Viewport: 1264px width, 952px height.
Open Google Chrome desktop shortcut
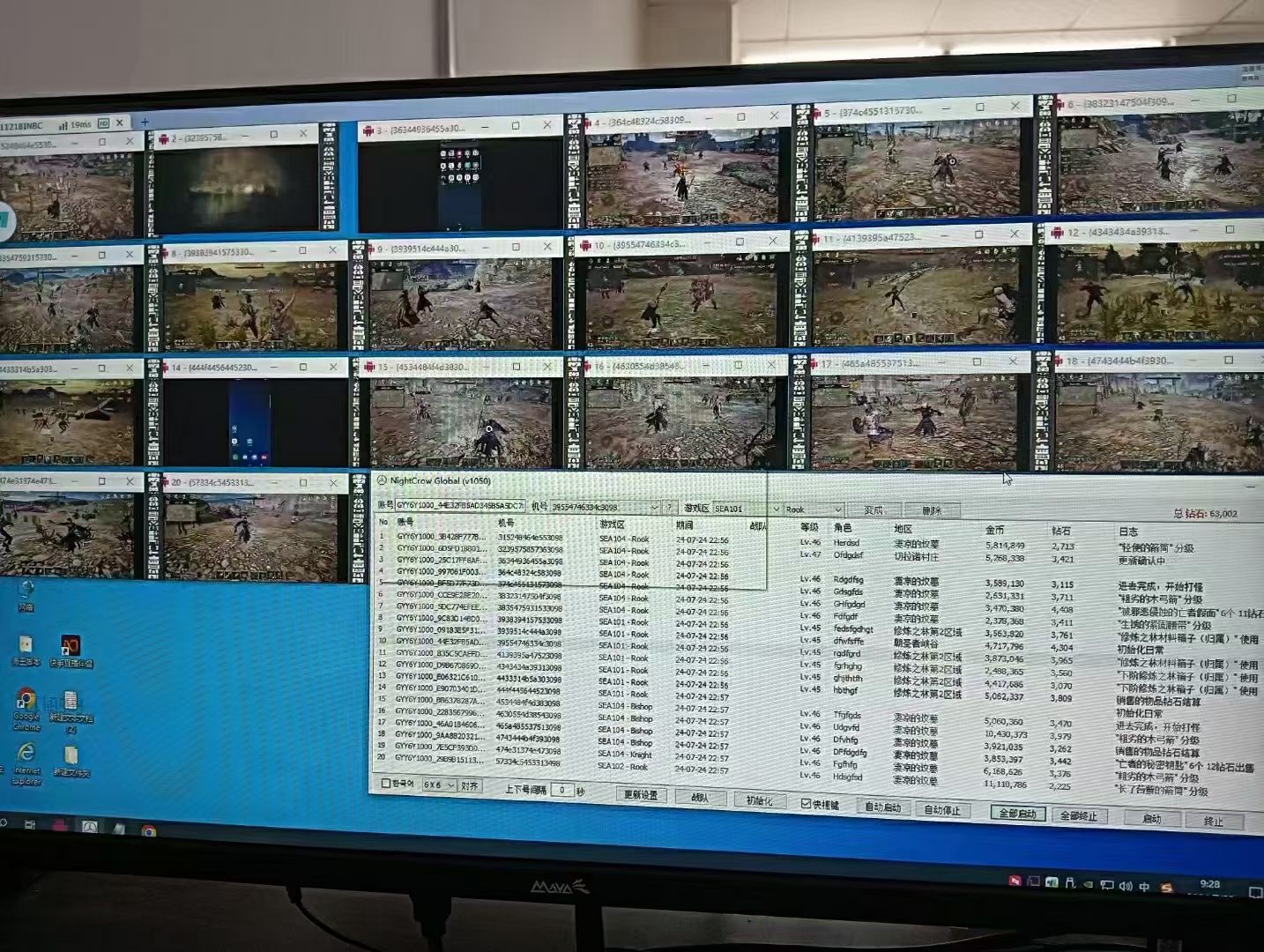click(26, 708)
